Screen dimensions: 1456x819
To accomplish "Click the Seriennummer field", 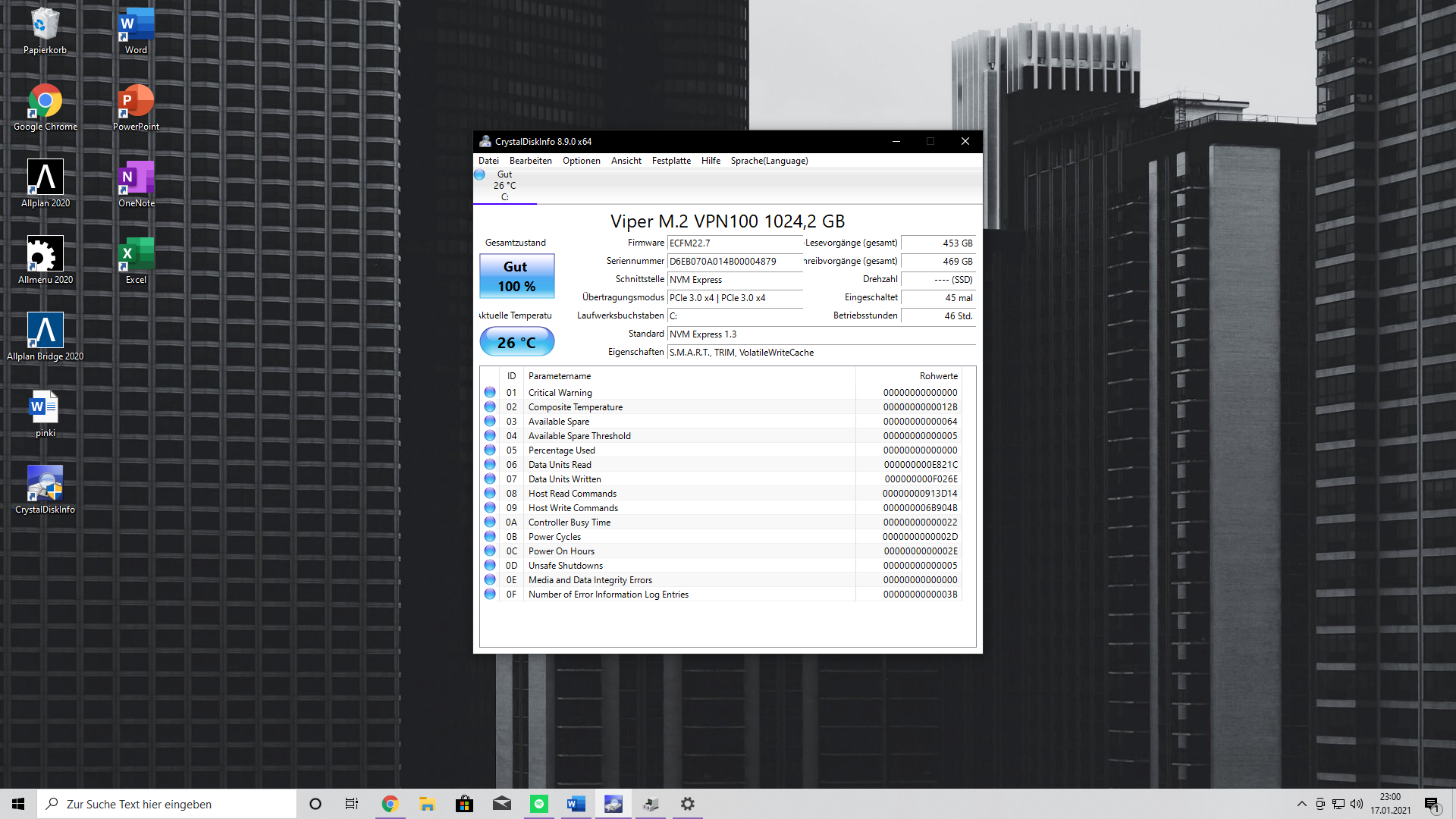I will click(x=733, y=262).
